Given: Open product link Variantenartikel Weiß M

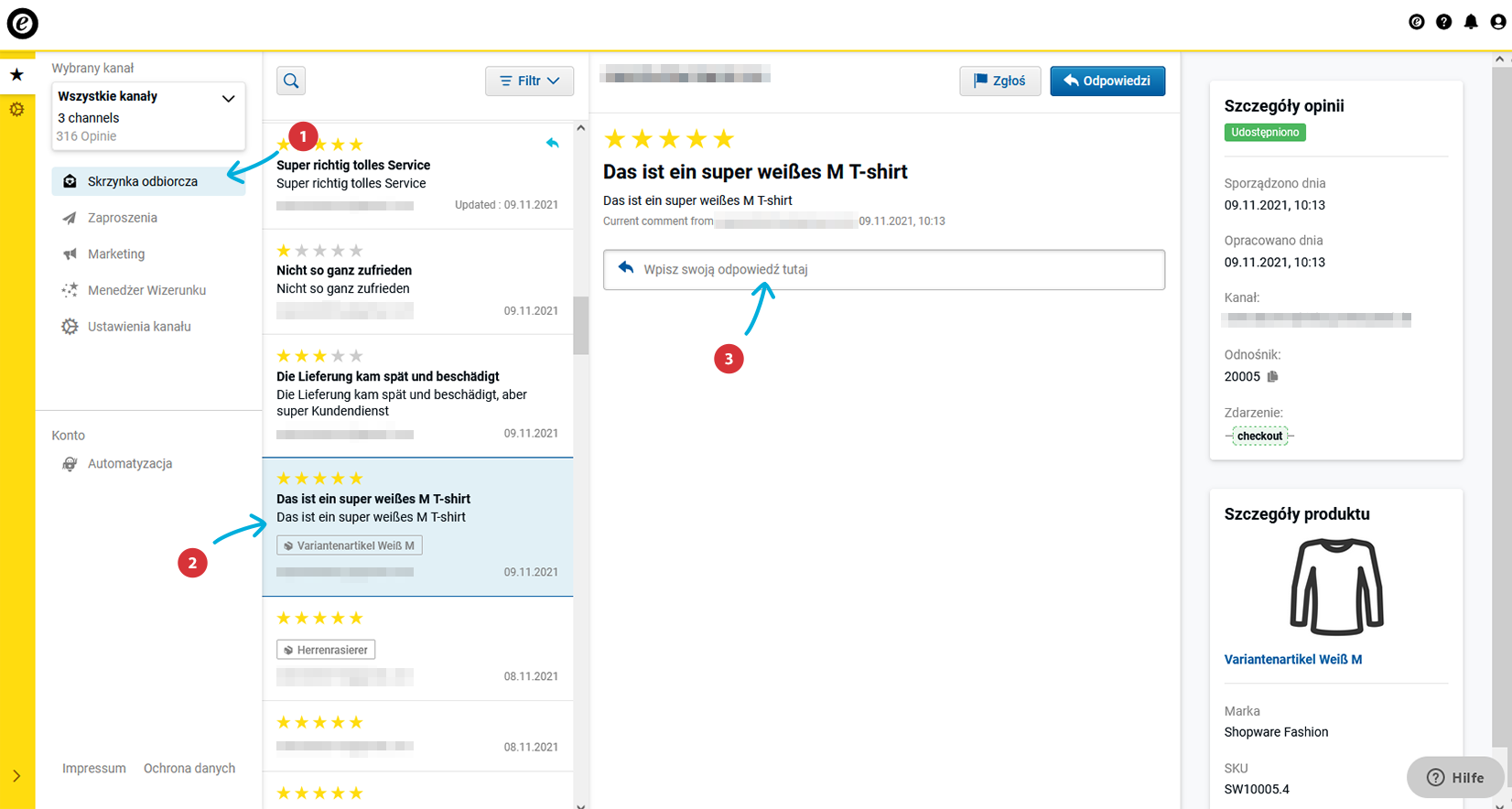Looking at the screenshot, I should point(1293,659).
